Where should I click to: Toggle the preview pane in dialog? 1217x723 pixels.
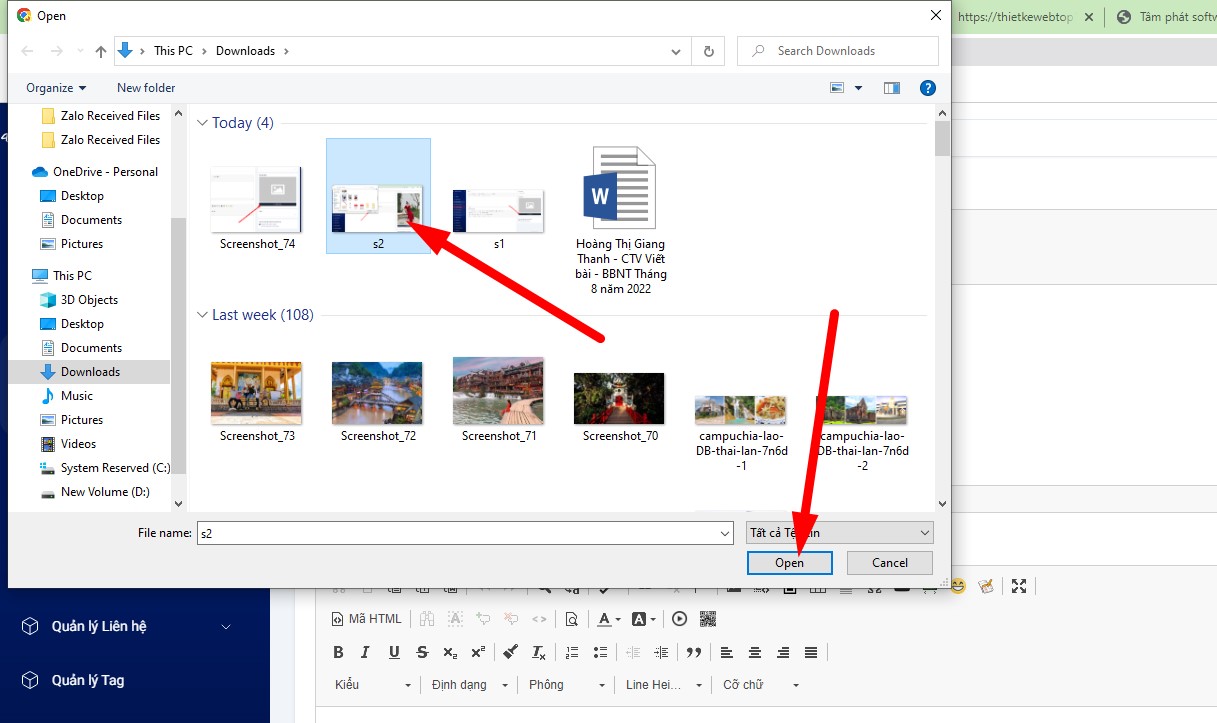[891, 88]
